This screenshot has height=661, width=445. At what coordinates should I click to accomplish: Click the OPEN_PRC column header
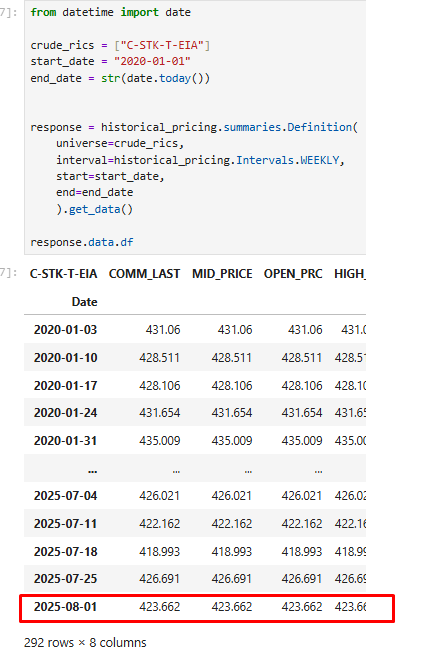pyautogui.click(x=293, y=274)
